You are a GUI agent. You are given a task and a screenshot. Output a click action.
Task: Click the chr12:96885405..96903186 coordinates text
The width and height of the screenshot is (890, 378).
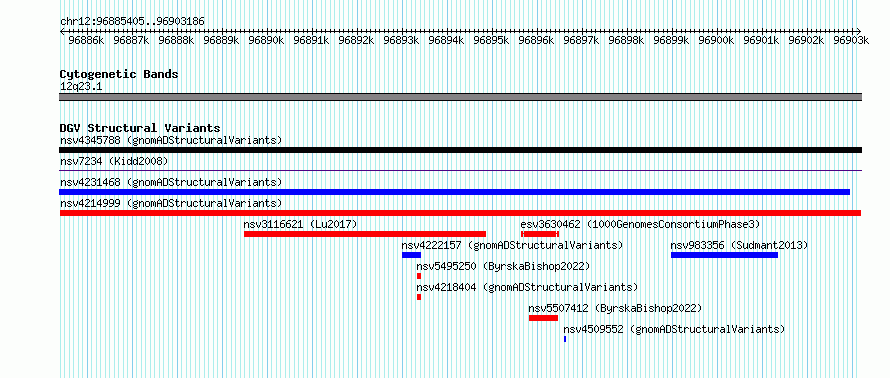coord(132,21)
